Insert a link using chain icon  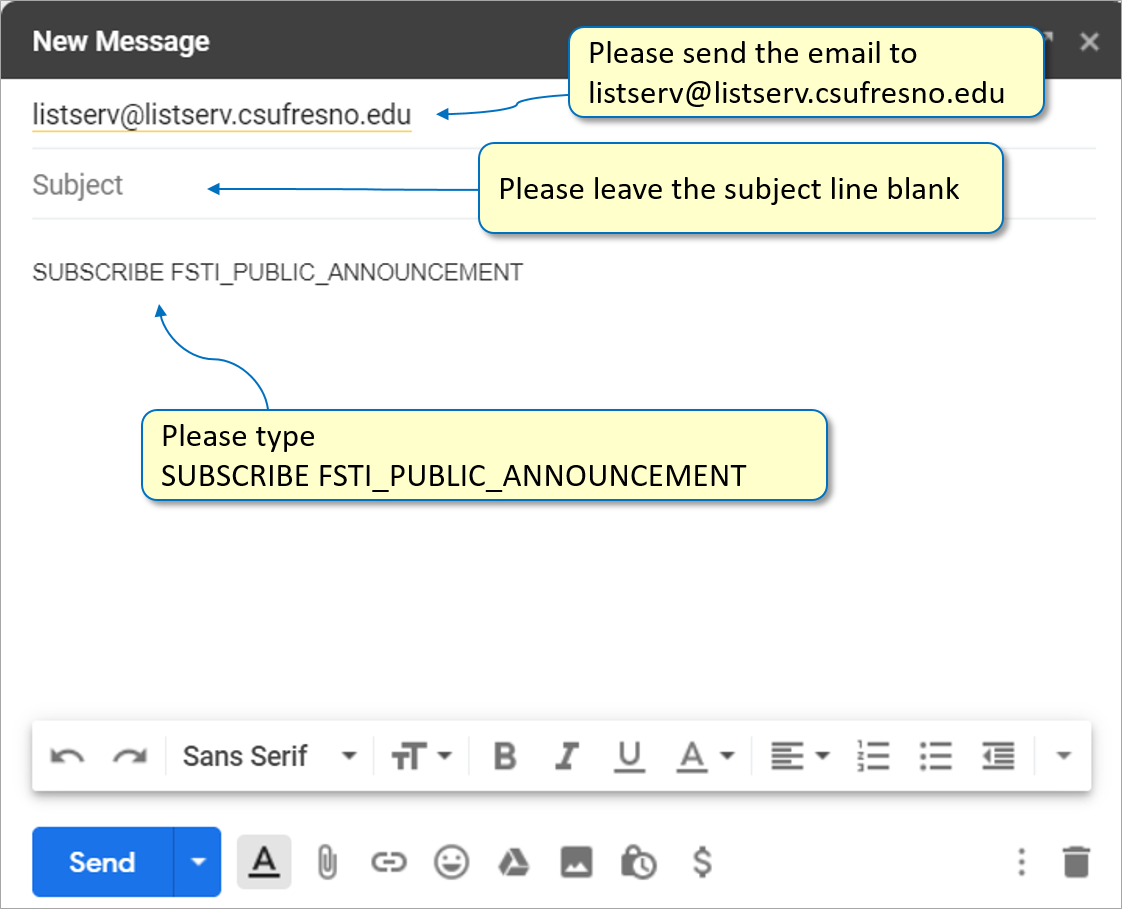pyautogui.click(x=388, y=862)
